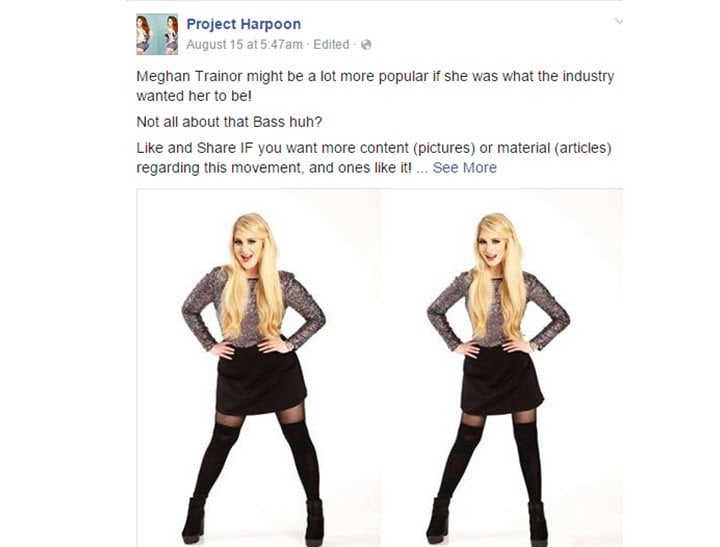Click the black skirt in the left photo
This screenshot has width=720, height=547.
(x=261, y=380)
